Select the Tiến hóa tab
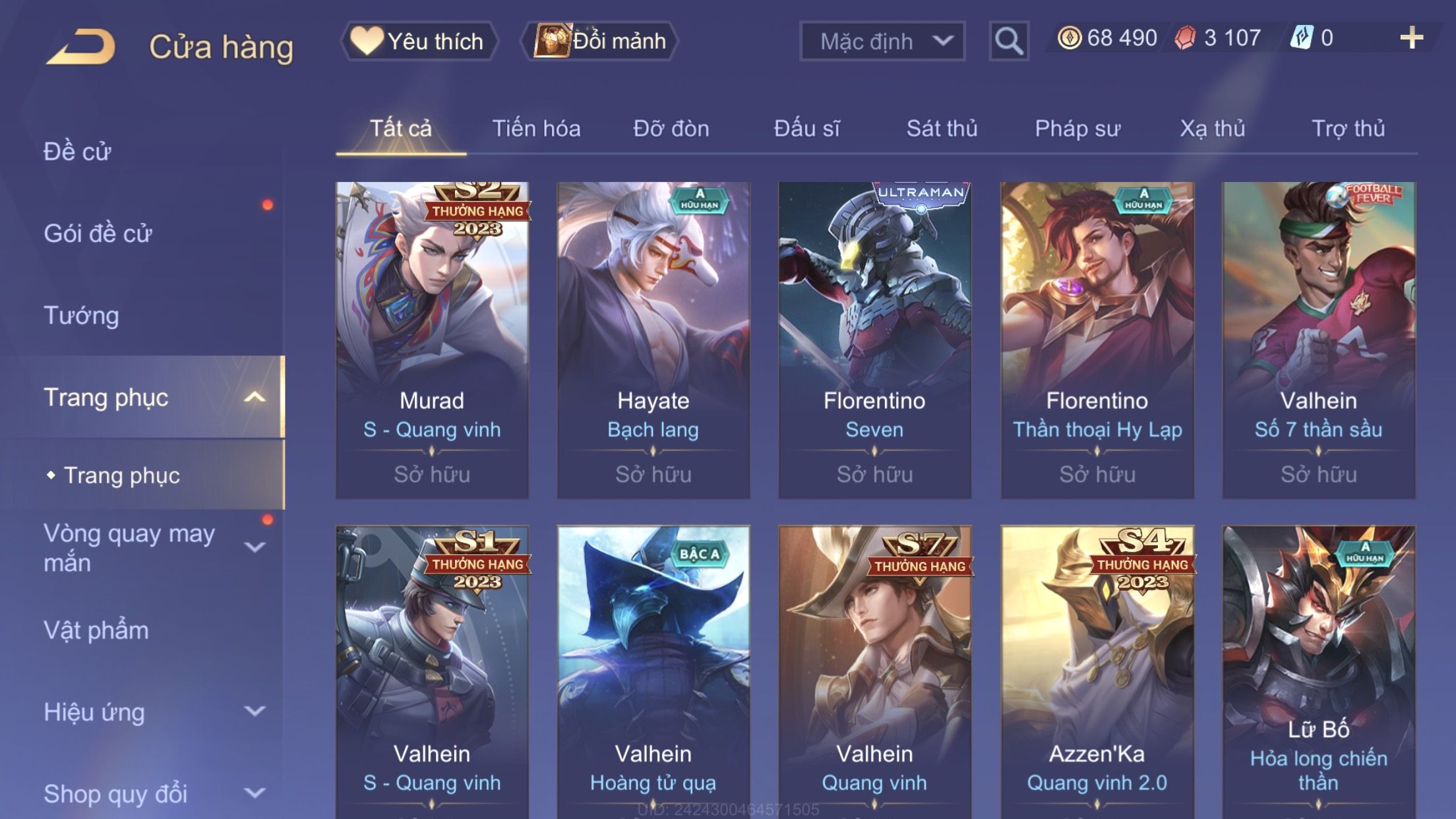Image resolution: width=1456 pixels, height=819 pixels. click(536, 128)
